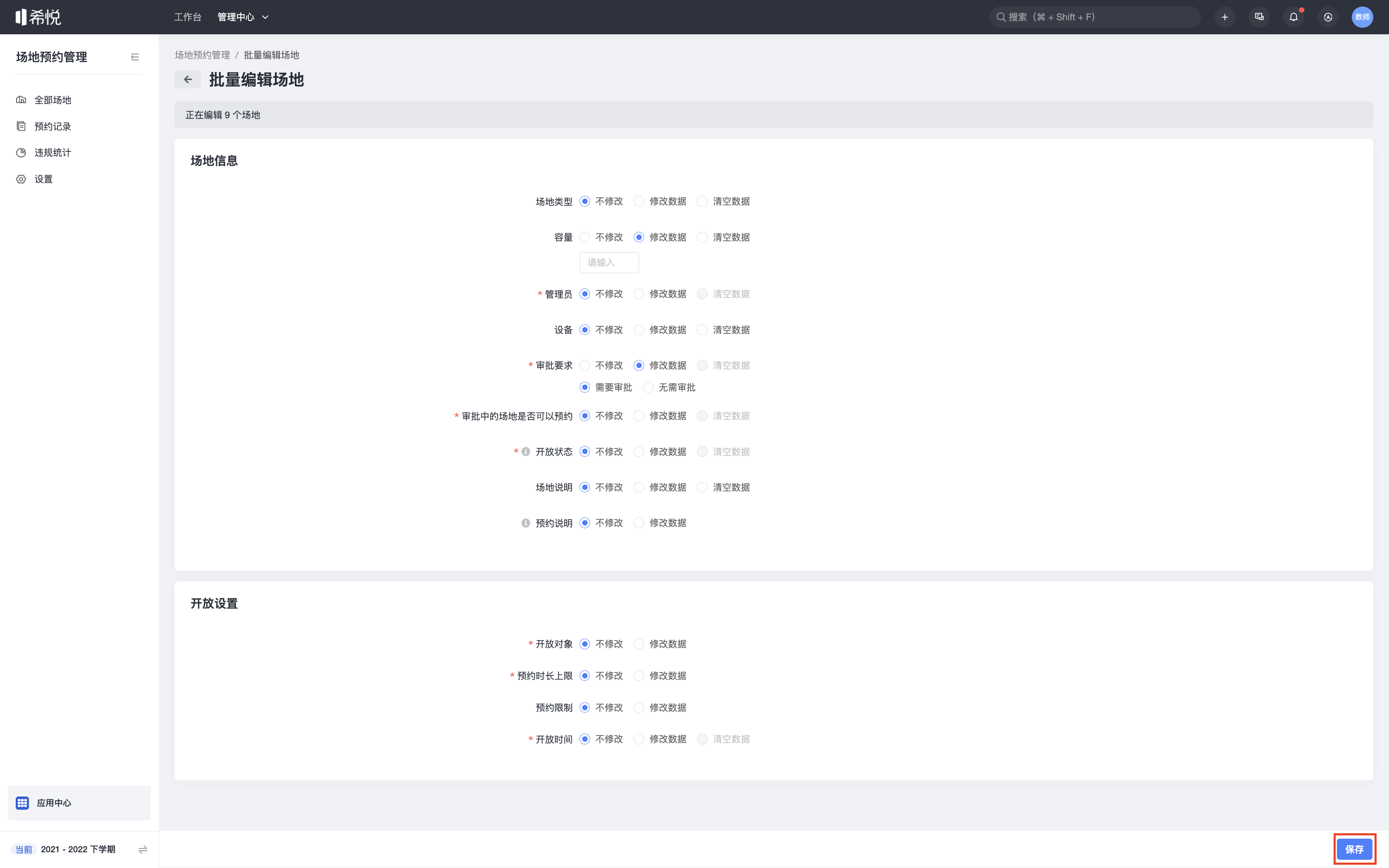Screen dimensions: 1389x868
Task: Open the 教师 user avatar menu
Action: pos(1363,17)
